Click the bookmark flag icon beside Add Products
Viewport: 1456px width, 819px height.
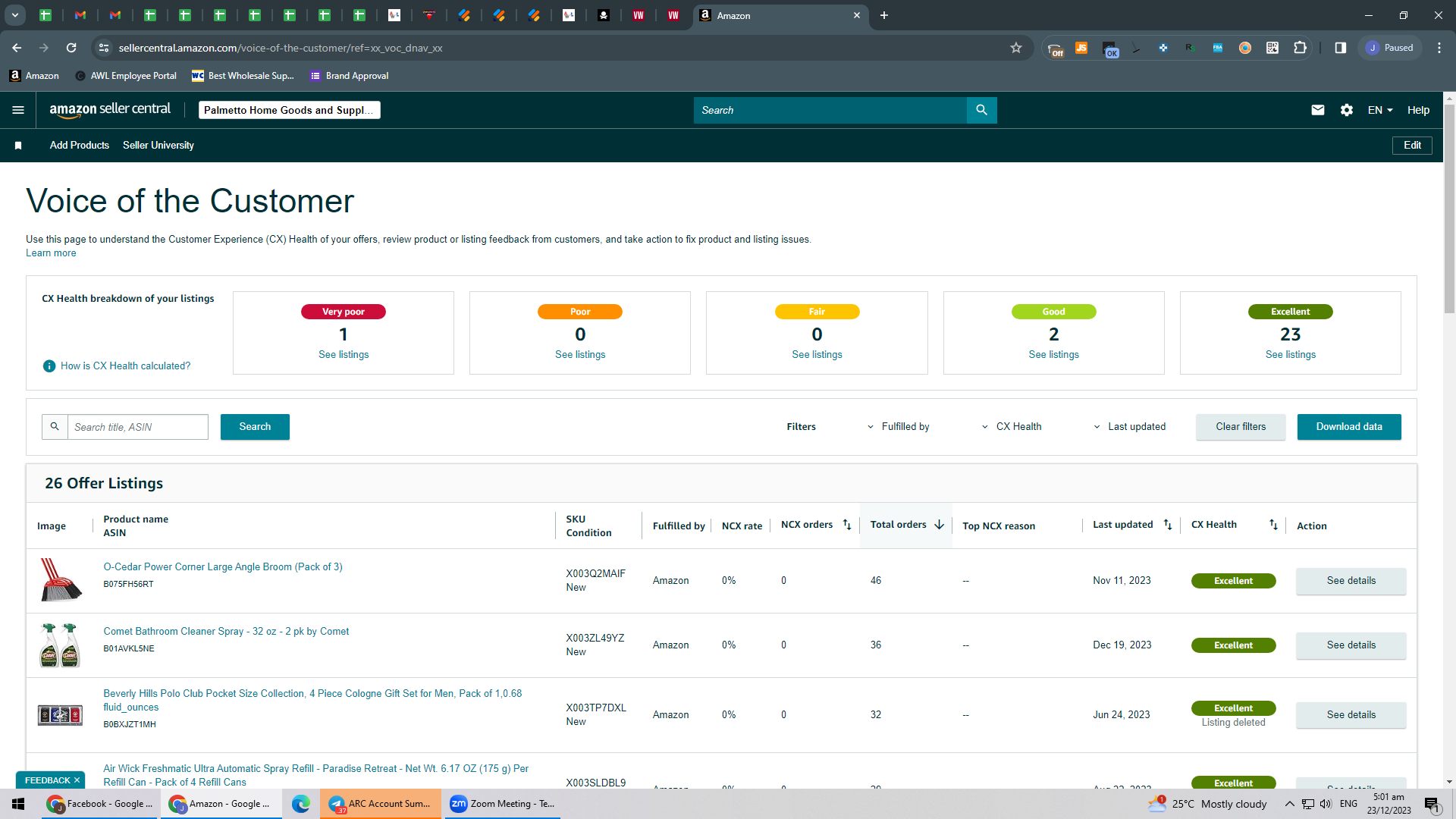tap(18, 146)
